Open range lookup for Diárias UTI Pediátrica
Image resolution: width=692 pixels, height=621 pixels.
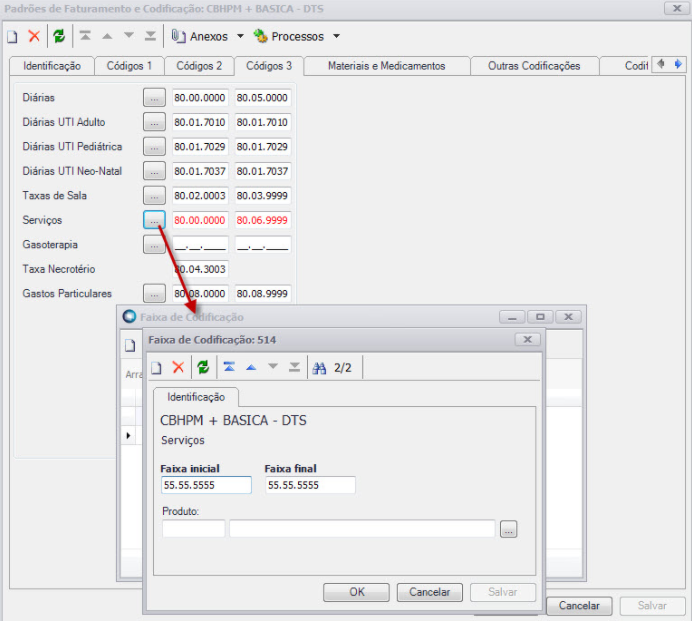[154, 147]
